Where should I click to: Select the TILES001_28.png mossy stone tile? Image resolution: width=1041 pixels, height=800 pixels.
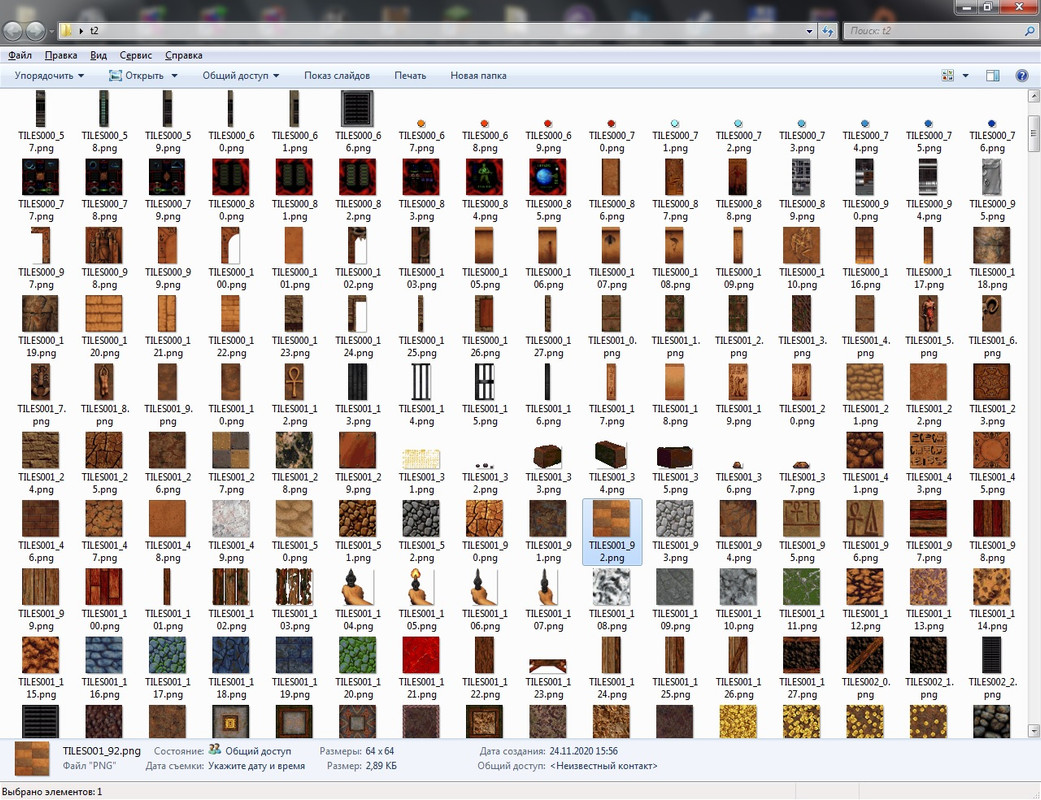point(294,450)
